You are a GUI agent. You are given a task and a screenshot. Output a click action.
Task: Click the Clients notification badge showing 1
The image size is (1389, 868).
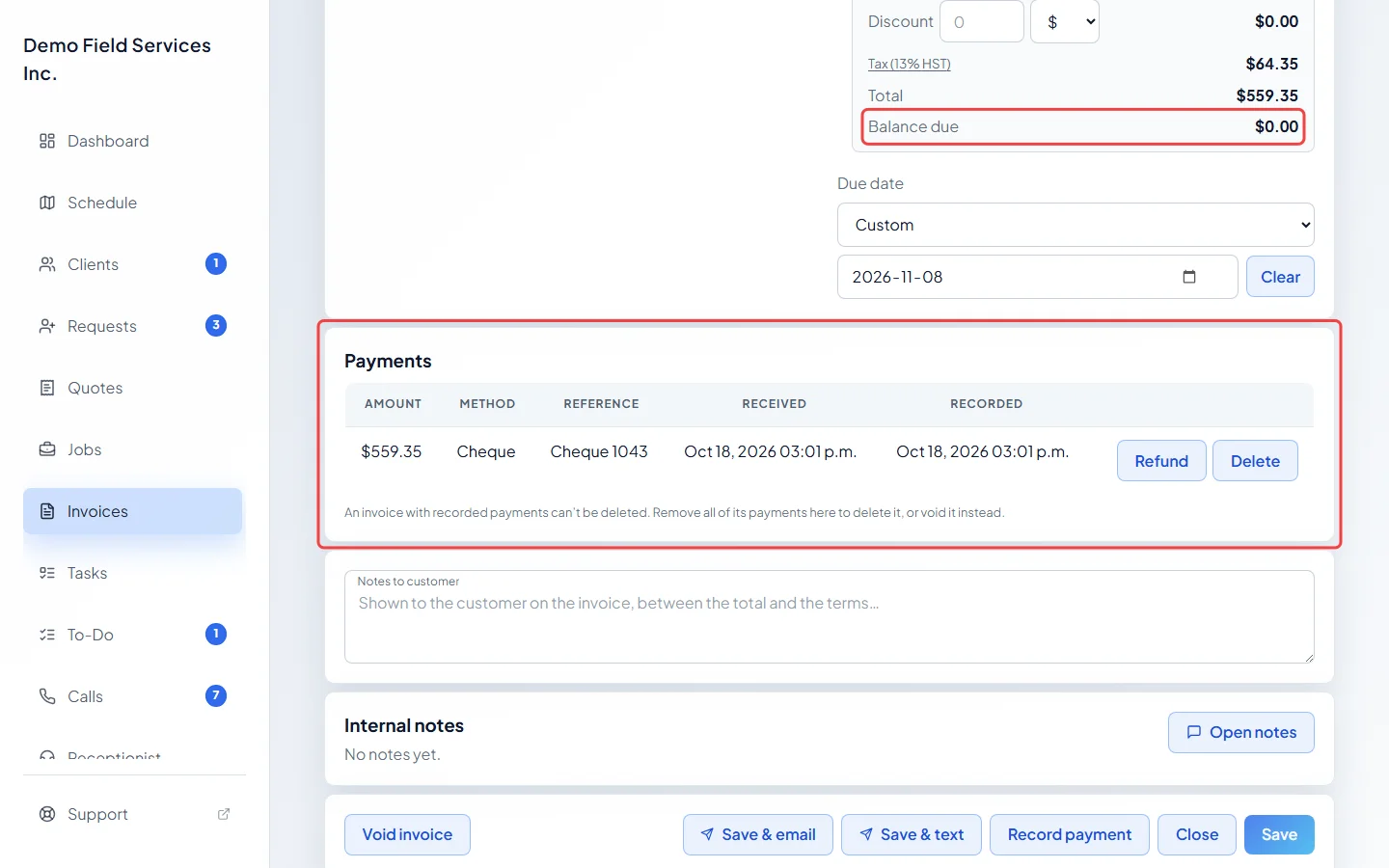click(x=216, y=263)
